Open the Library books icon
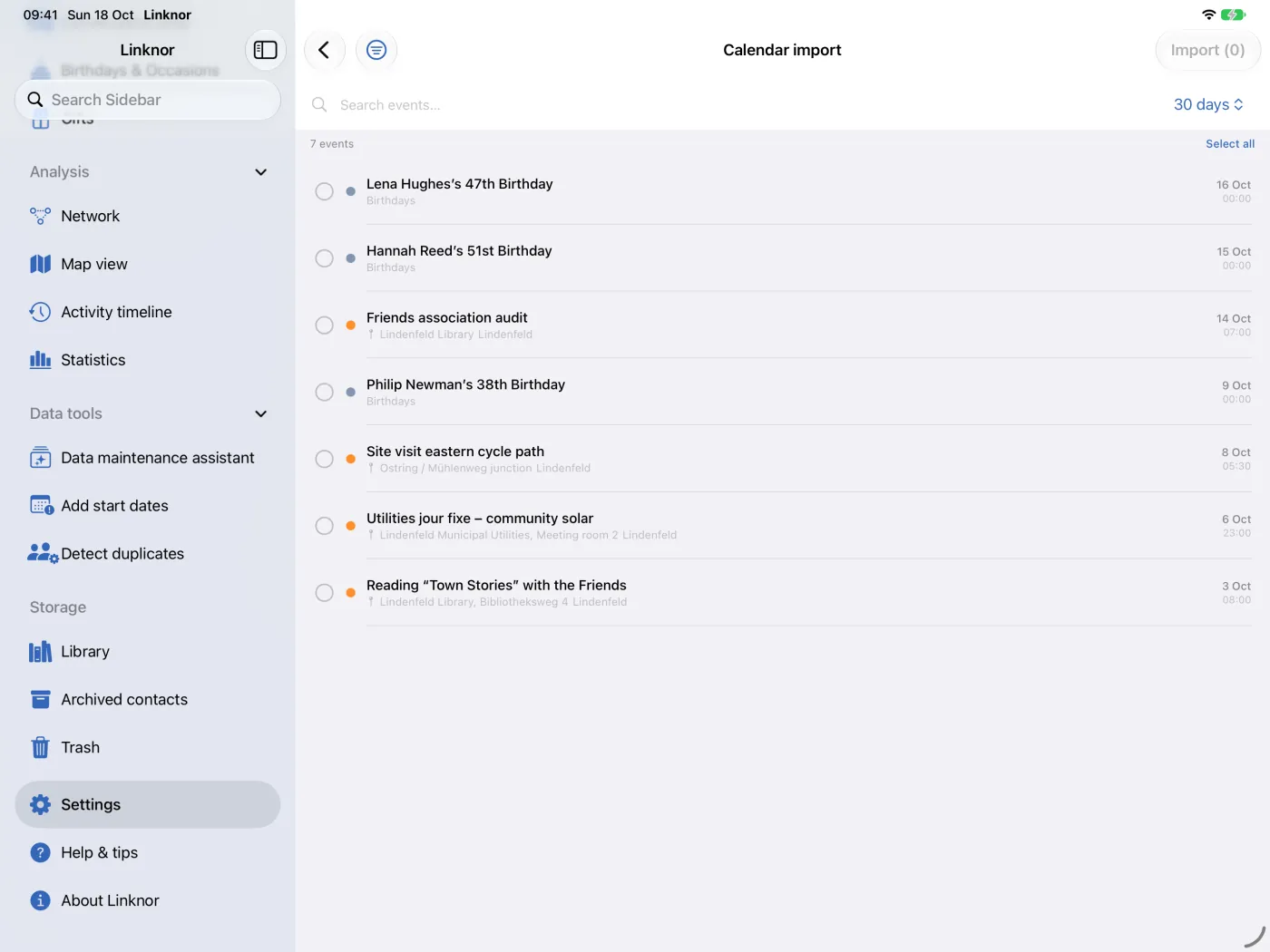 click(x=40, y=652)
